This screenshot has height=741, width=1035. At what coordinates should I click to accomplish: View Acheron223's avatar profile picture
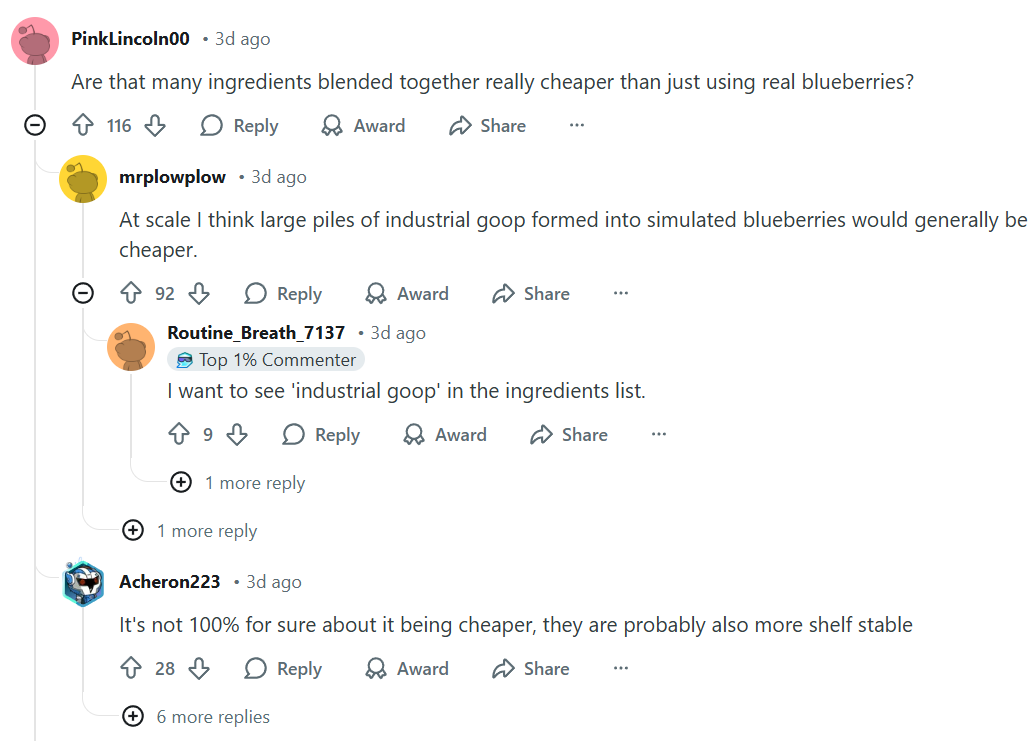pyautogui.click(x=84, y=584)
